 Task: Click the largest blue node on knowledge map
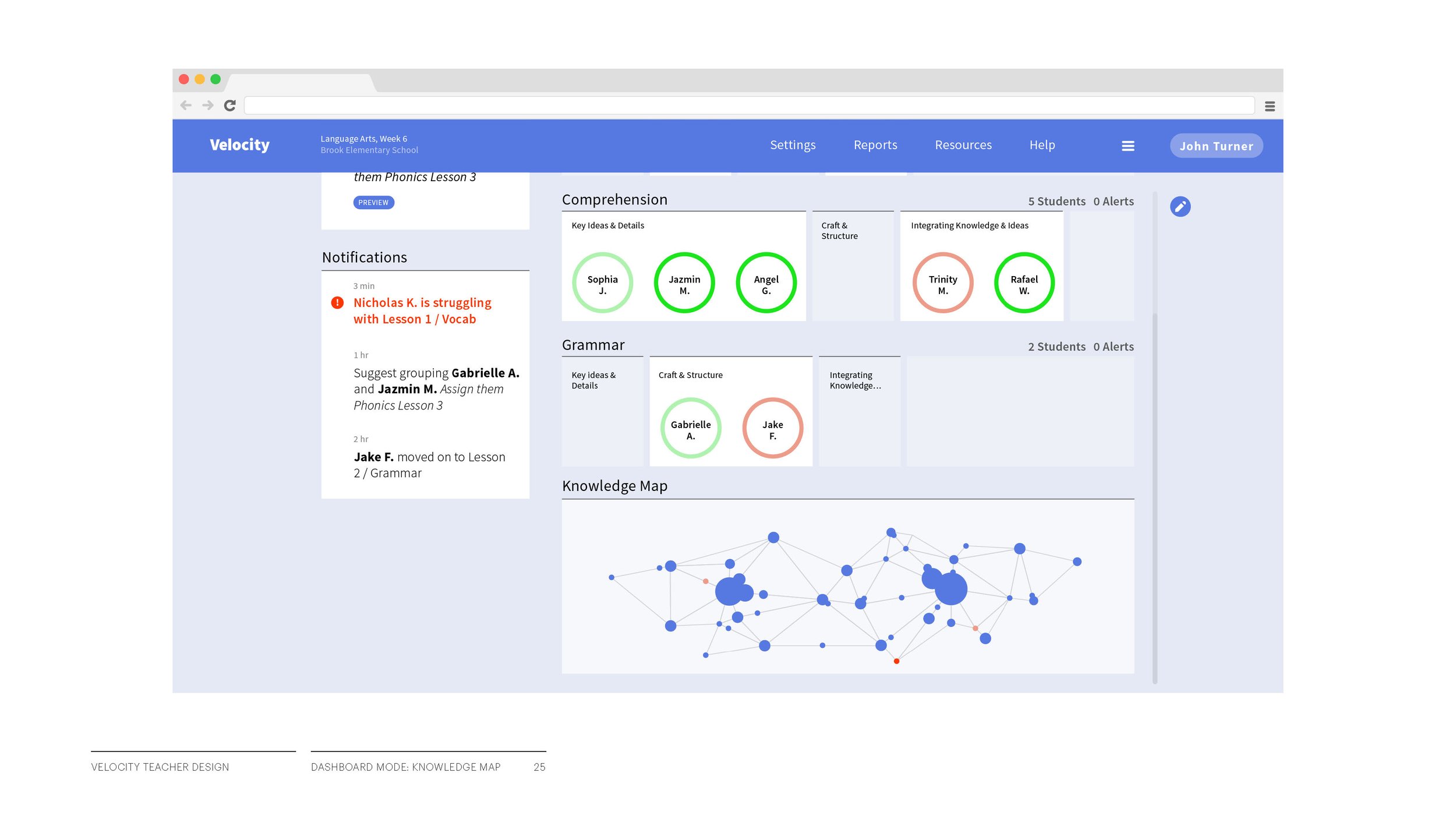coord(950,588)
